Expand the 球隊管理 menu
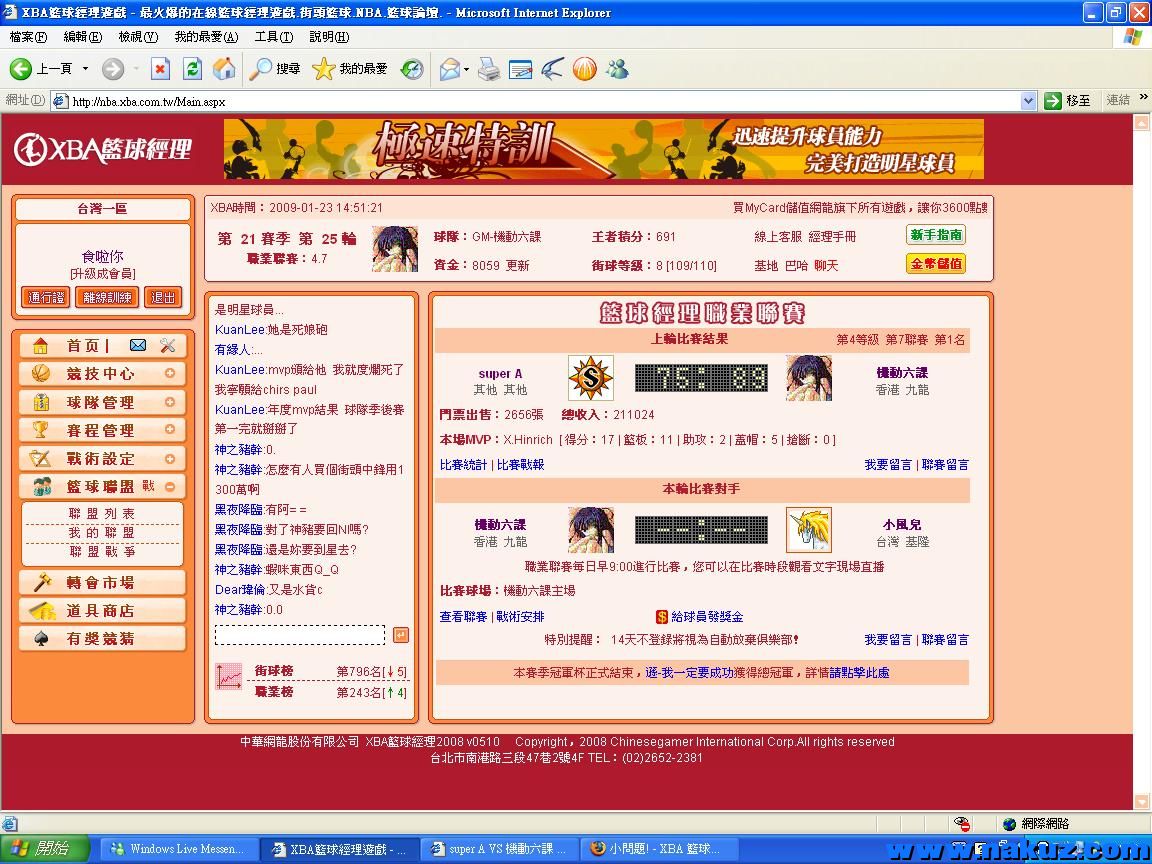The height and width of the screenshot is (864, 1152). pyautogui.click(x=170, y=402)
